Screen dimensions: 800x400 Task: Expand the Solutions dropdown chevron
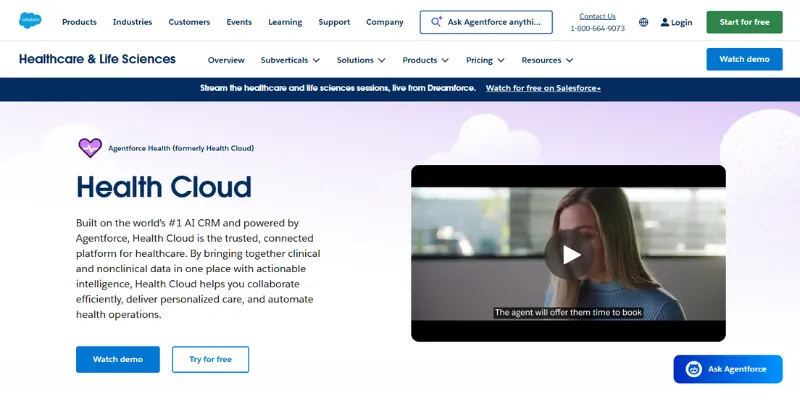point(382,60)
